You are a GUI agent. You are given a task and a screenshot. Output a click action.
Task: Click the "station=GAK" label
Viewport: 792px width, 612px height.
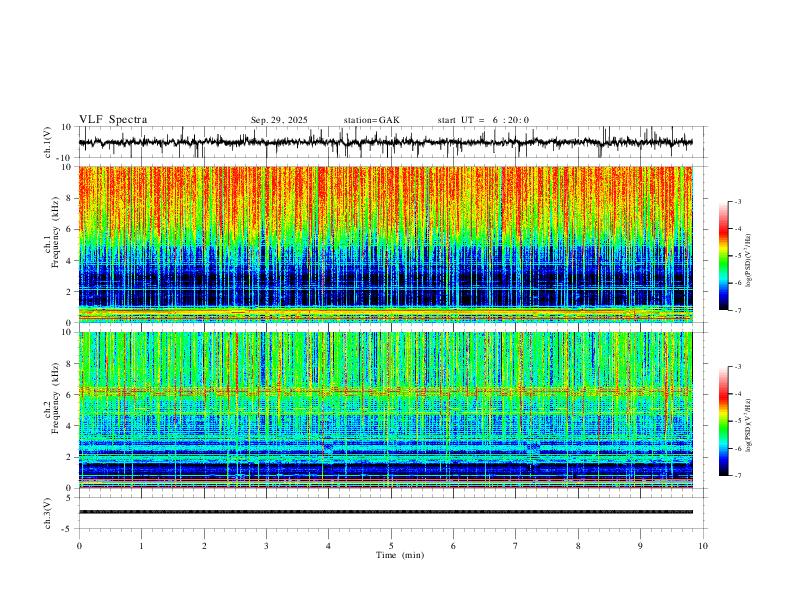click(371, 120)
